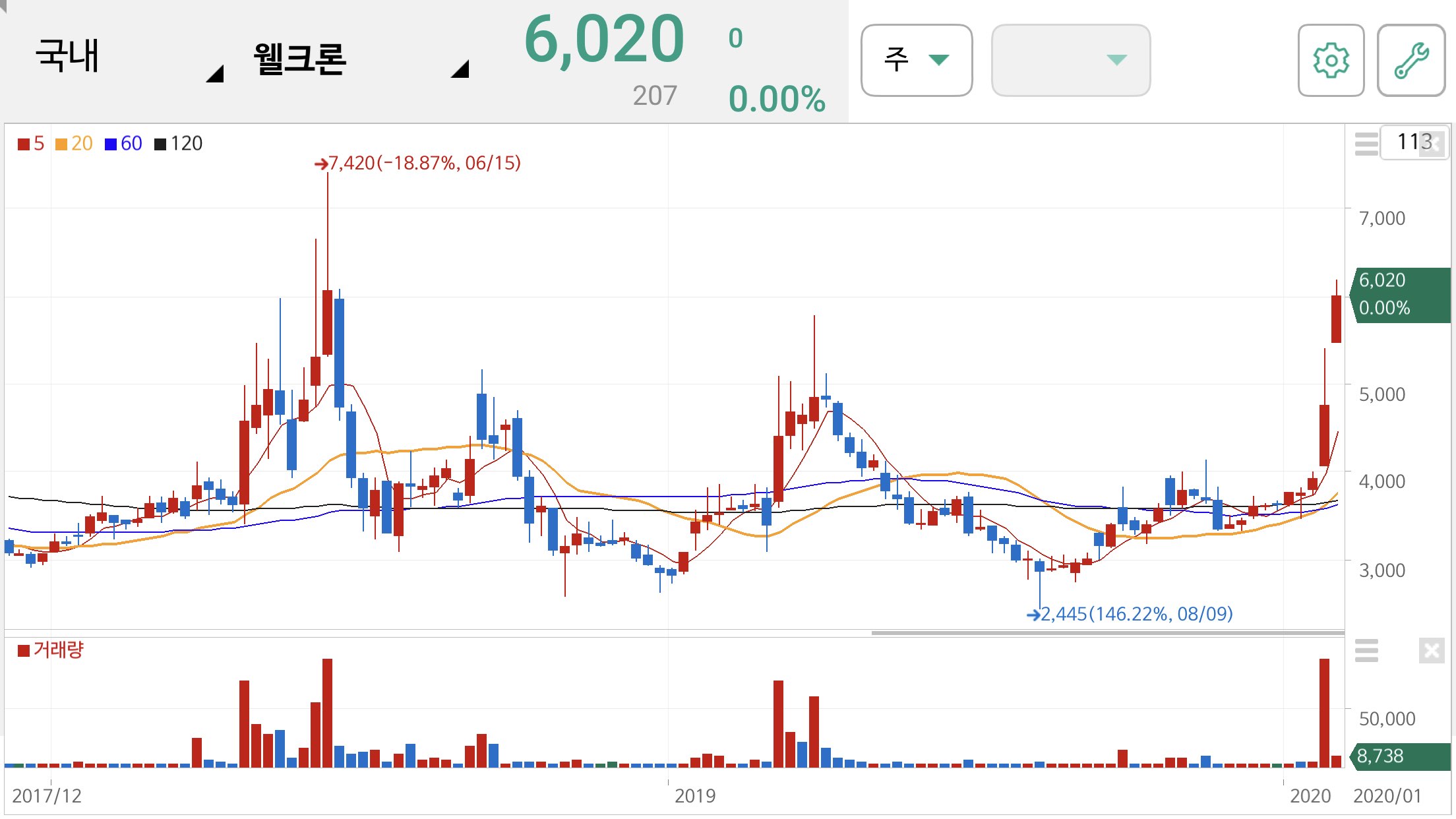Click the 2020/01 date axis label
This screenshot has width=1456, height=819.
tap(1387, 796)
